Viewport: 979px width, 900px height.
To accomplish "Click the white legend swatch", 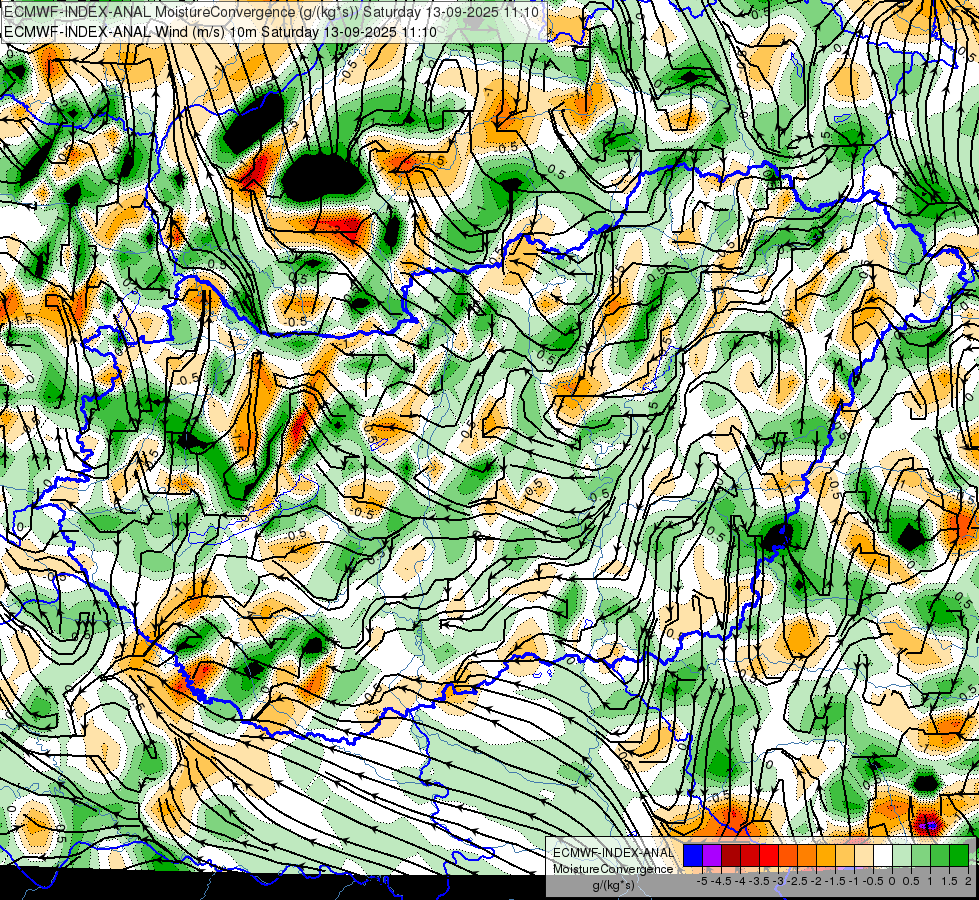I will (x=883, y=855).
